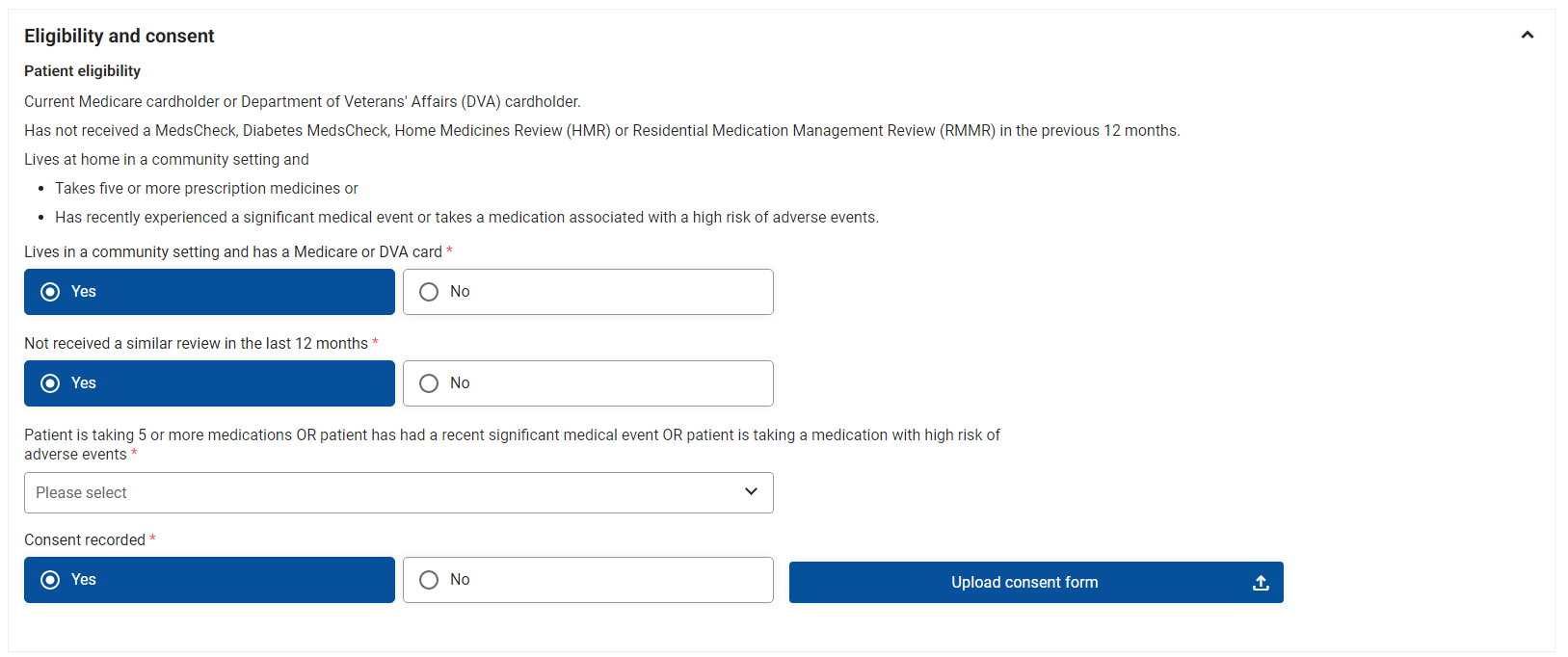The image size is (1568, 657).
Task: Set Consent recorded to No
Action: pyautogui.click(x=588, y=580)
